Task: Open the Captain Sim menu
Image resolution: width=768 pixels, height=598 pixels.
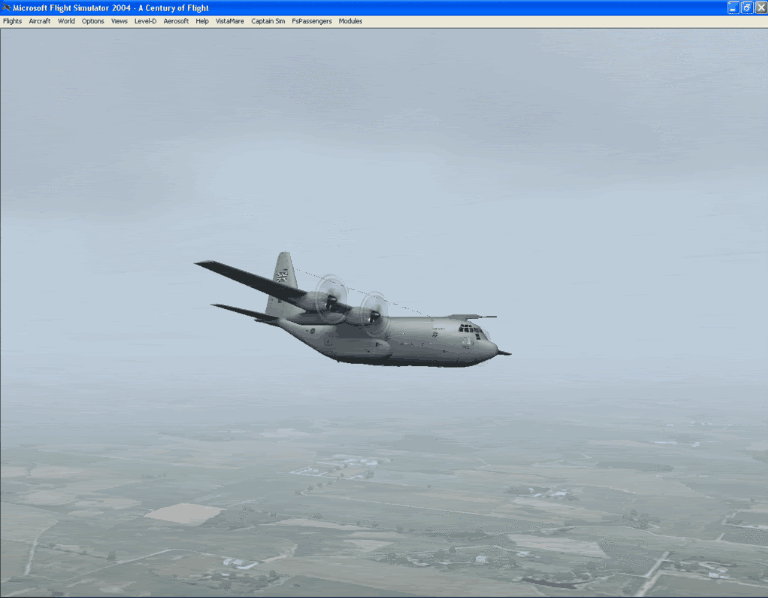Action: pos(268,21)
